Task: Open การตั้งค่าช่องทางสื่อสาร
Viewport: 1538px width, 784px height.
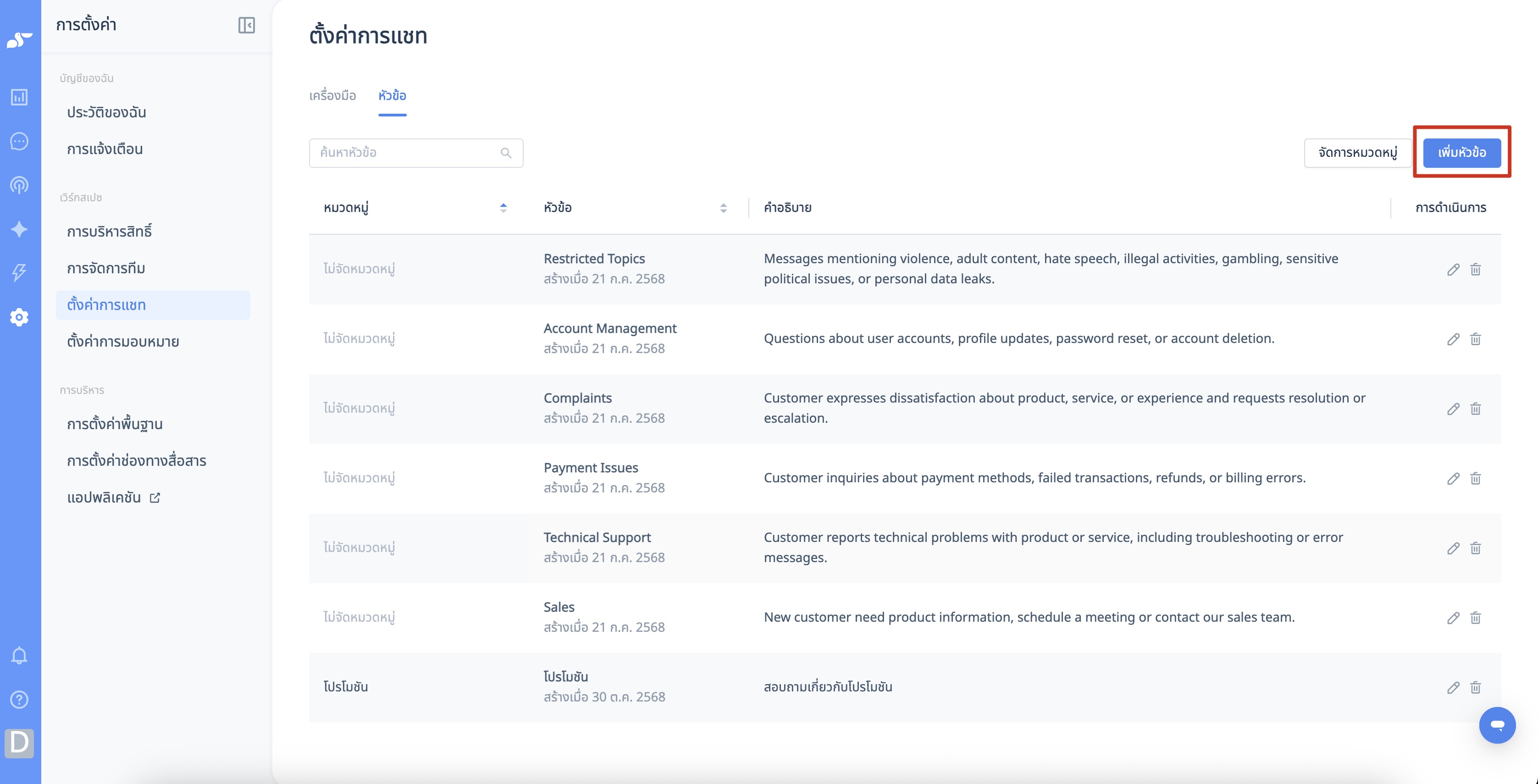Action: 137,461
